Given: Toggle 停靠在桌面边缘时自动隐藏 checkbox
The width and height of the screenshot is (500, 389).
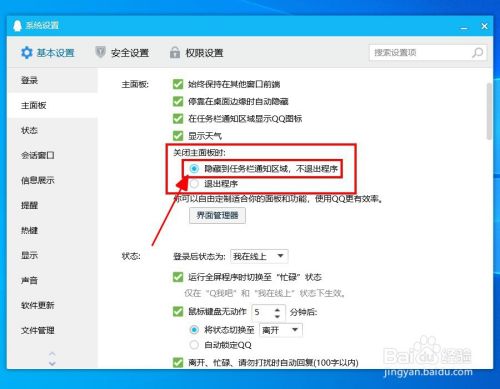Looking at the screenshot, I should pyautogui.click(x=178, y=101).
